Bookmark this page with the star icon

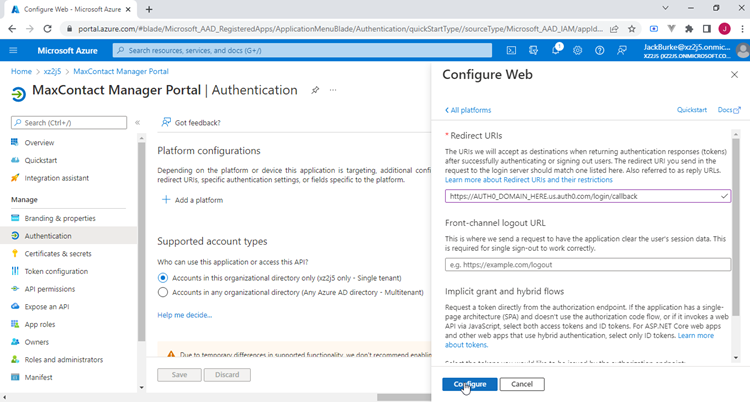point(632,29)
